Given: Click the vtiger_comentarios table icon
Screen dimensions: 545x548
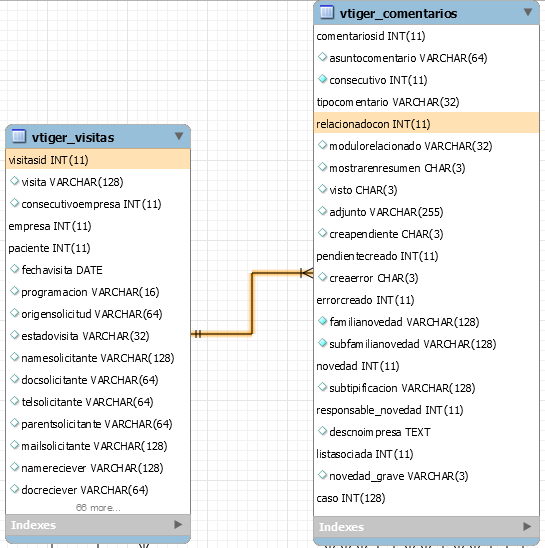Looking at the screenshot, I should pos(327,12).
